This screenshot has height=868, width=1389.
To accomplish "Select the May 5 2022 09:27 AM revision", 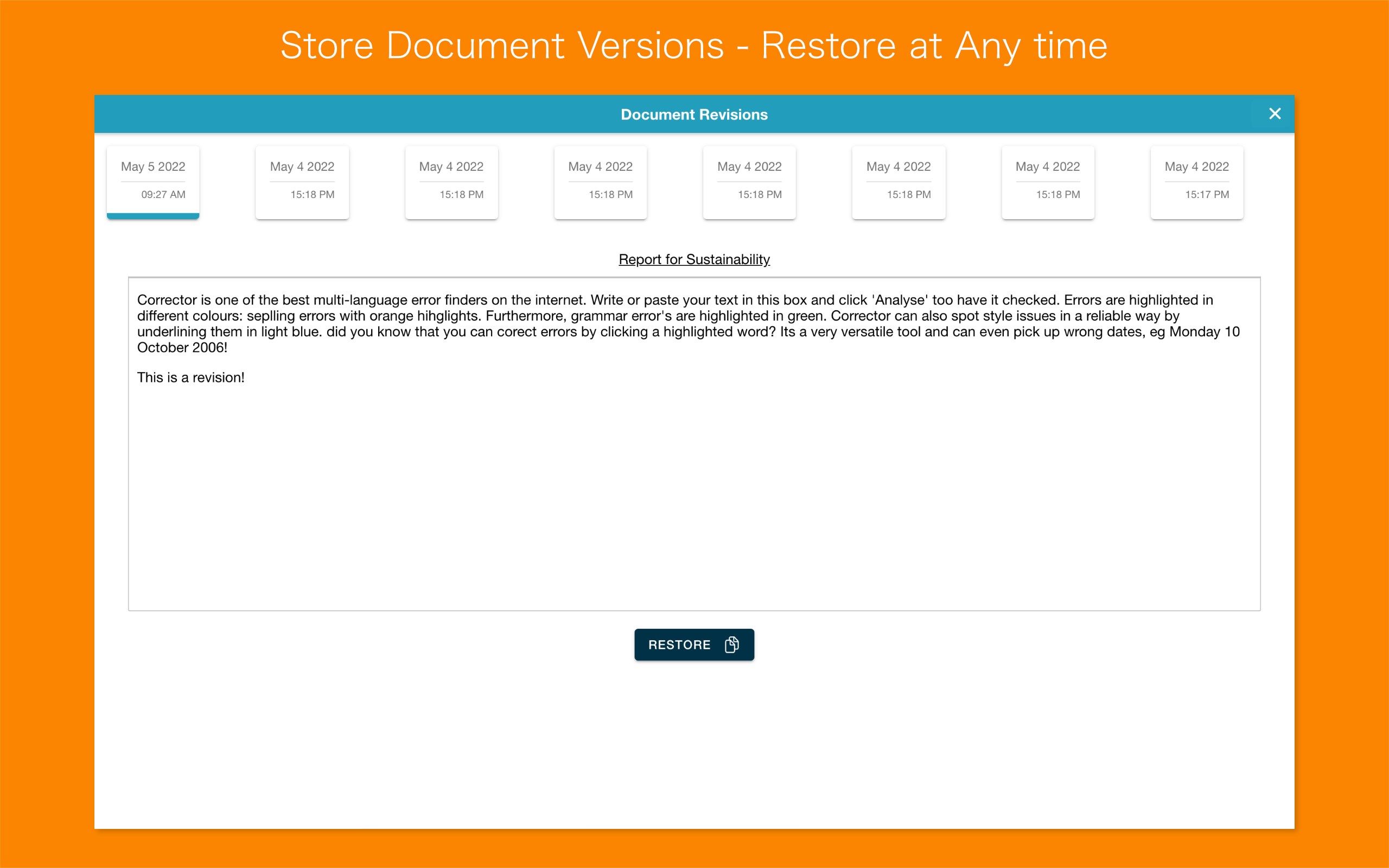I will [152, 182].
